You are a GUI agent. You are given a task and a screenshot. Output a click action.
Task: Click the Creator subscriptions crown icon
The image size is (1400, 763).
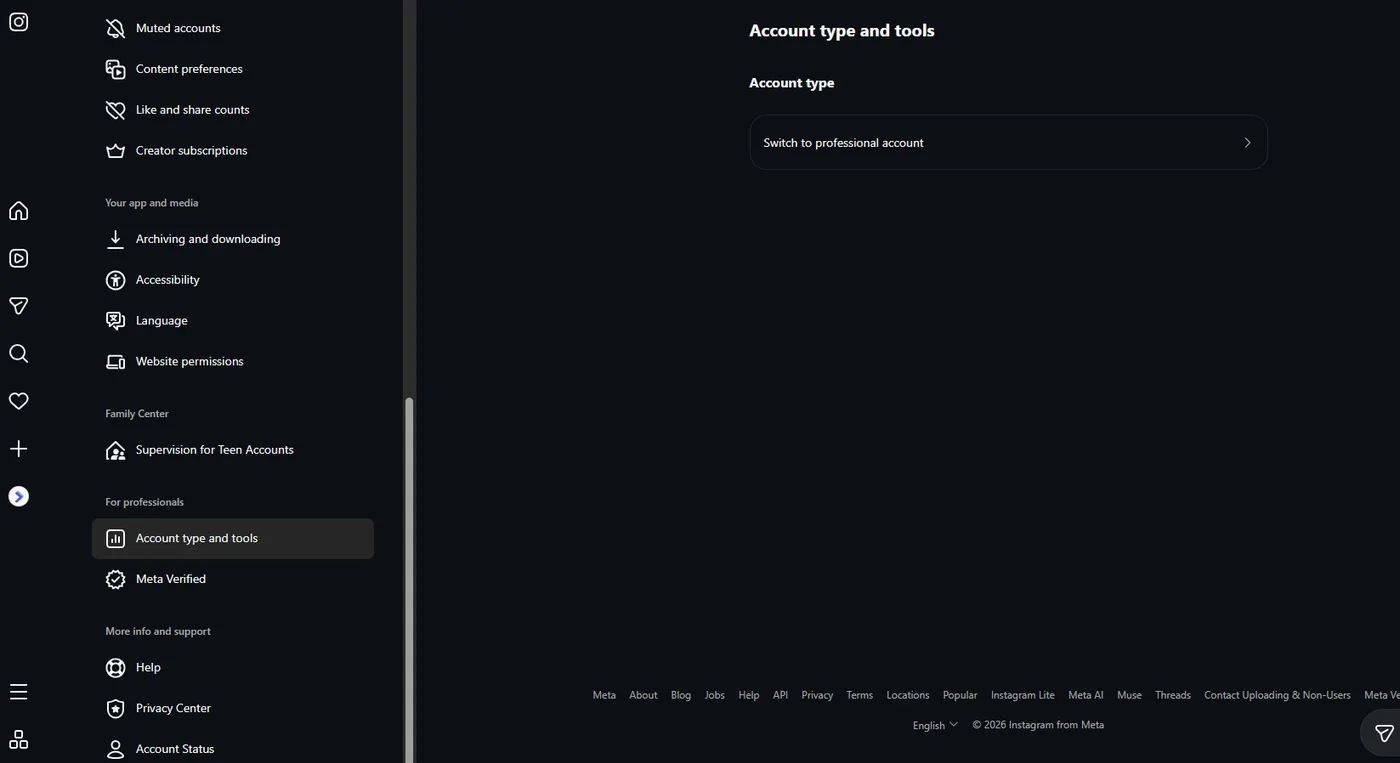(x=116, y=151)
